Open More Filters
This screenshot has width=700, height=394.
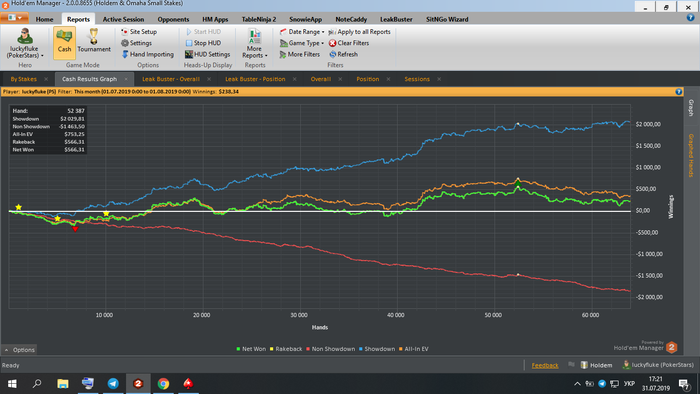click(300, 54)
